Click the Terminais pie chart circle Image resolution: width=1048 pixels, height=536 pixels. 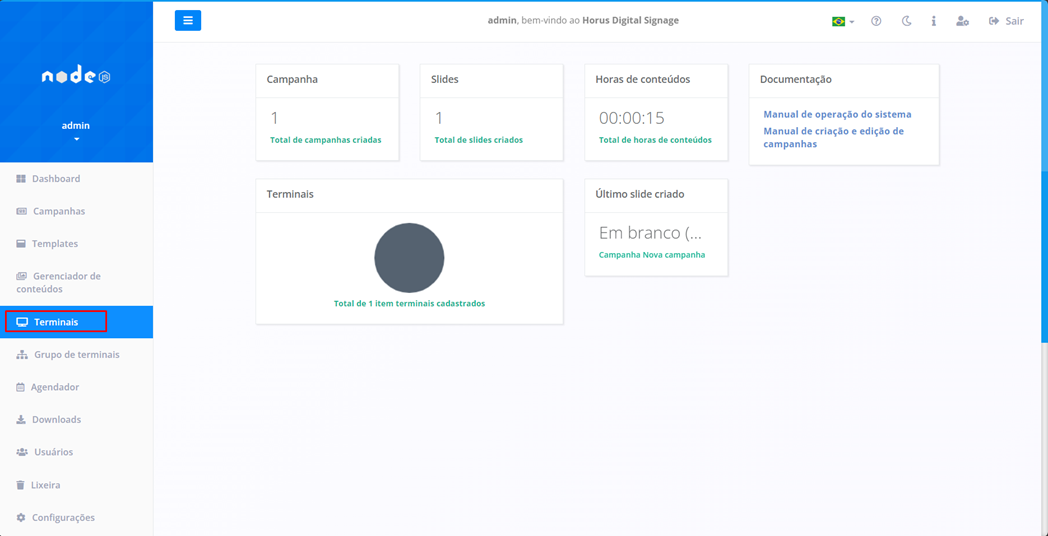pos(409,258)
